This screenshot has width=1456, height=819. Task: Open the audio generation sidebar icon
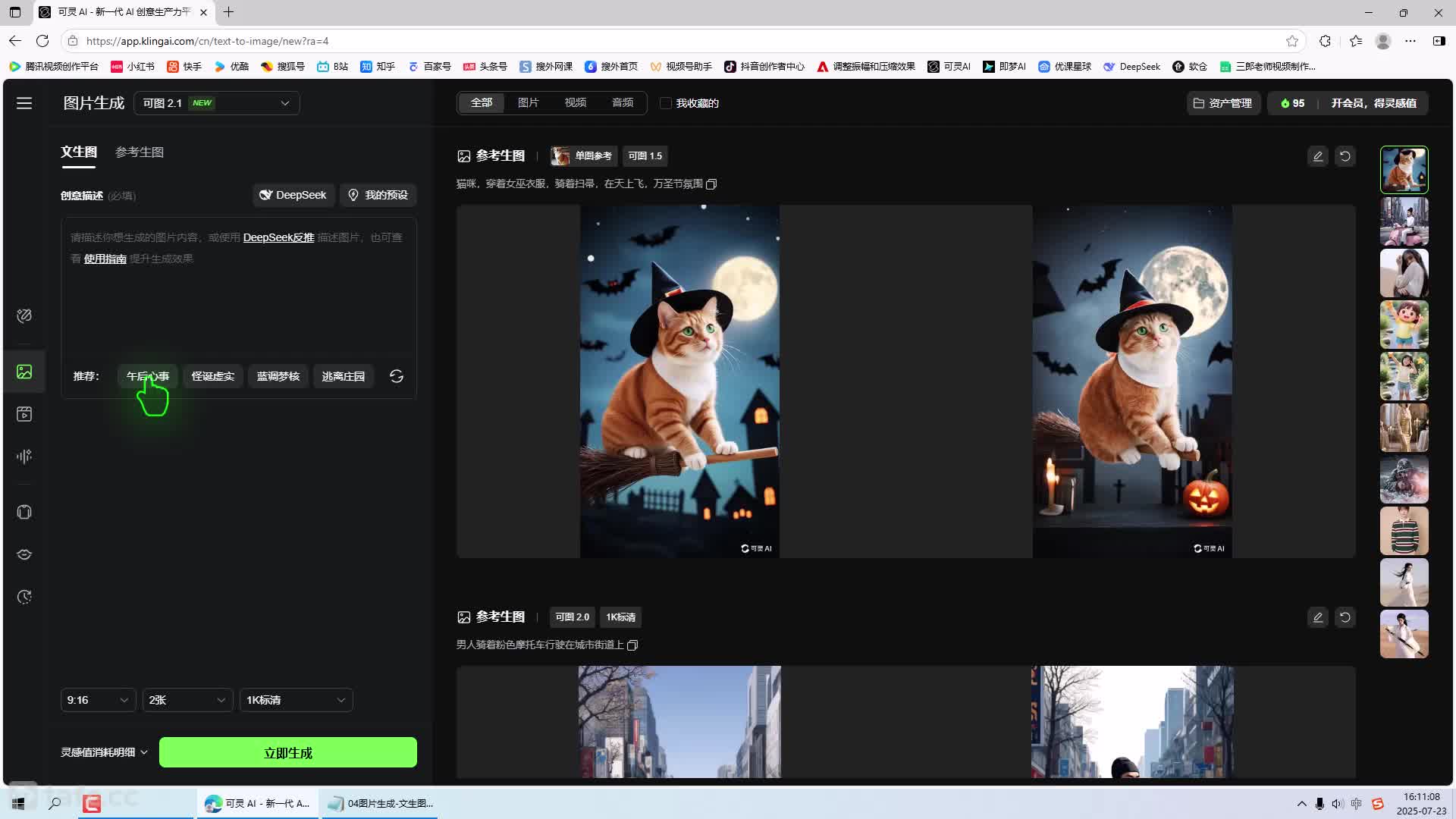pyautogui.click(x=24, y=457)
